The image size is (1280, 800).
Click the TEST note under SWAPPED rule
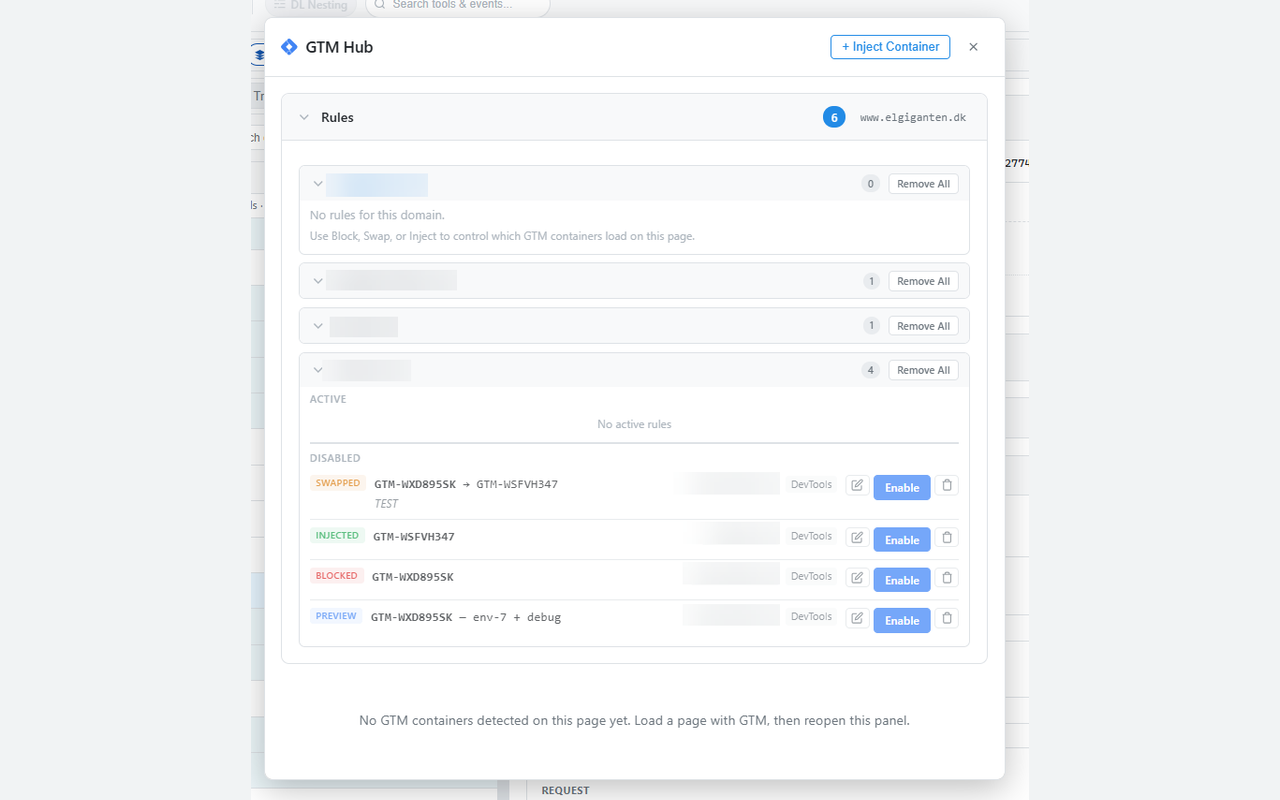tap(386, 504)
